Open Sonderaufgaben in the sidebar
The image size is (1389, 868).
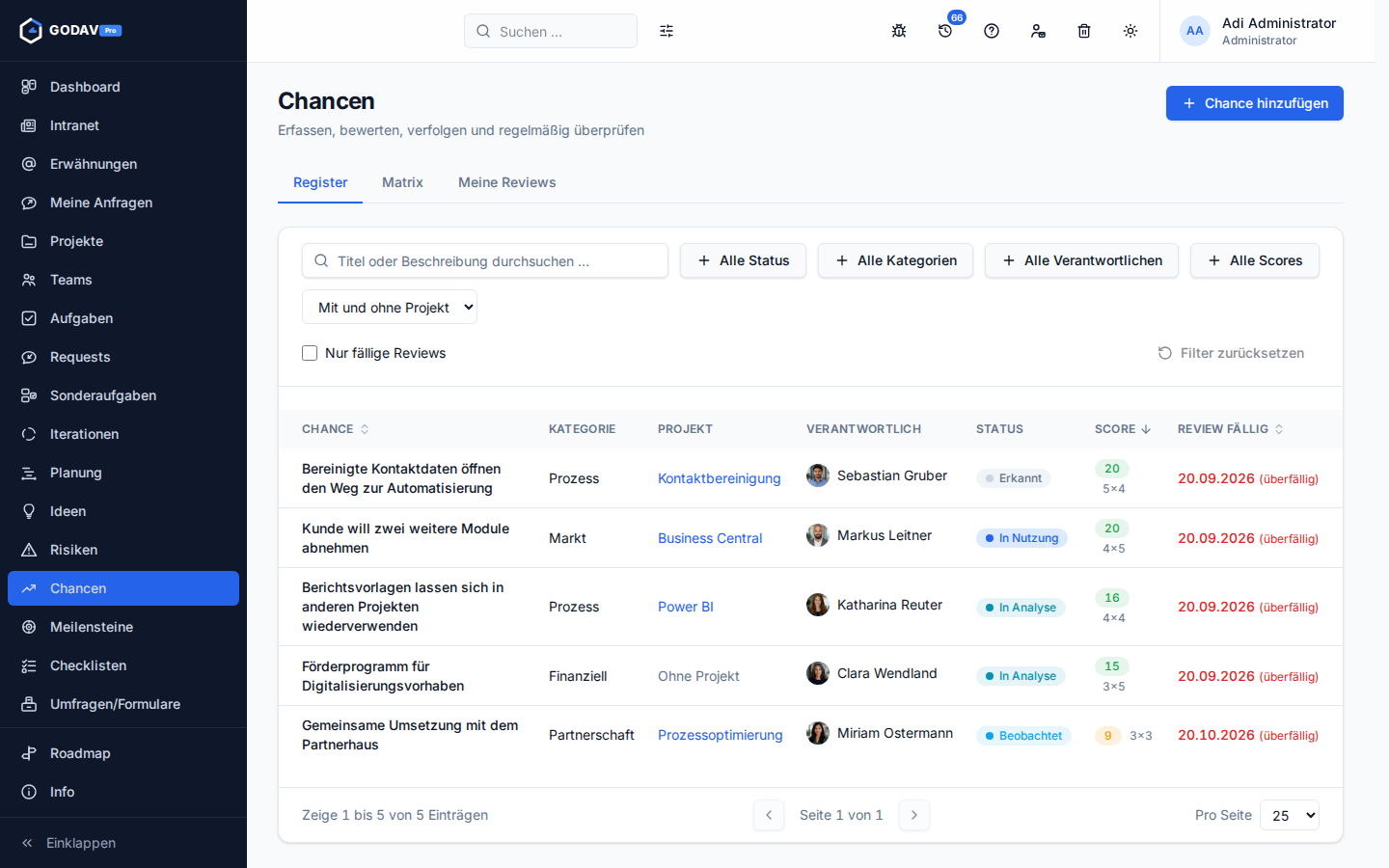click(x=123, y=395)
